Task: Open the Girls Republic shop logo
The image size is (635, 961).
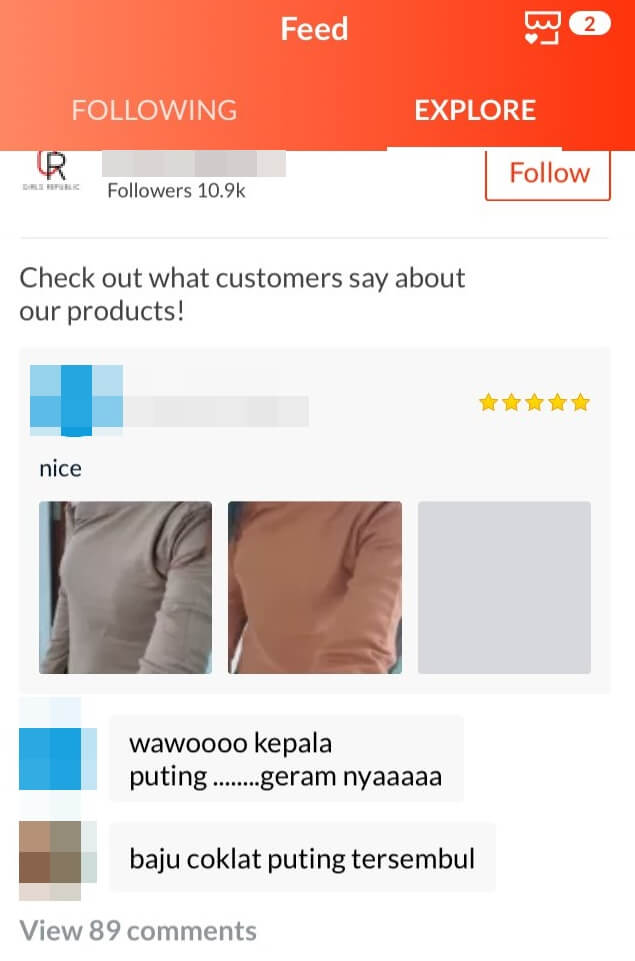Action: (x=51, y=171)
